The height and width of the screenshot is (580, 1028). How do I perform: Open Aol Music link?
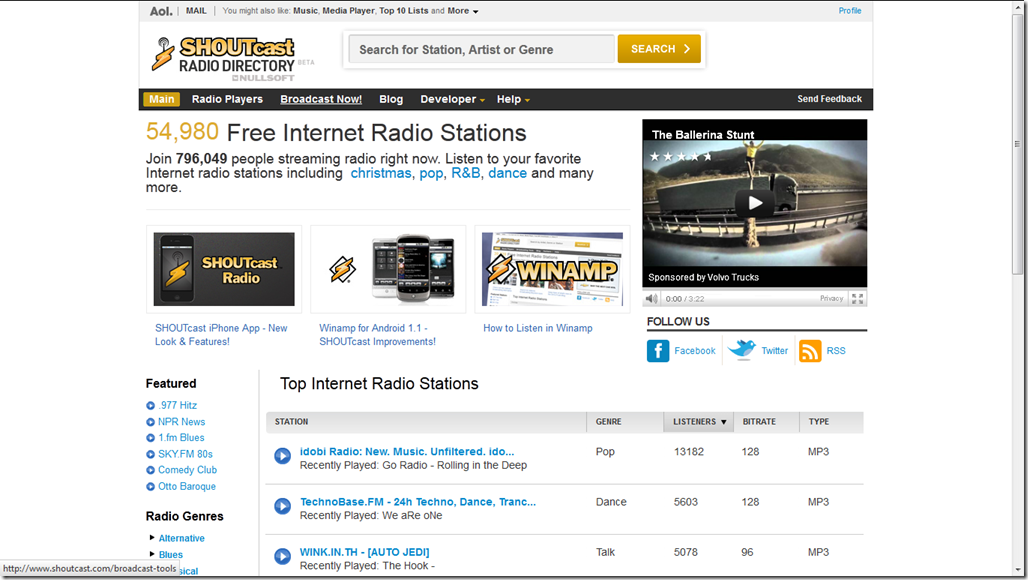[x=306, y=10]
